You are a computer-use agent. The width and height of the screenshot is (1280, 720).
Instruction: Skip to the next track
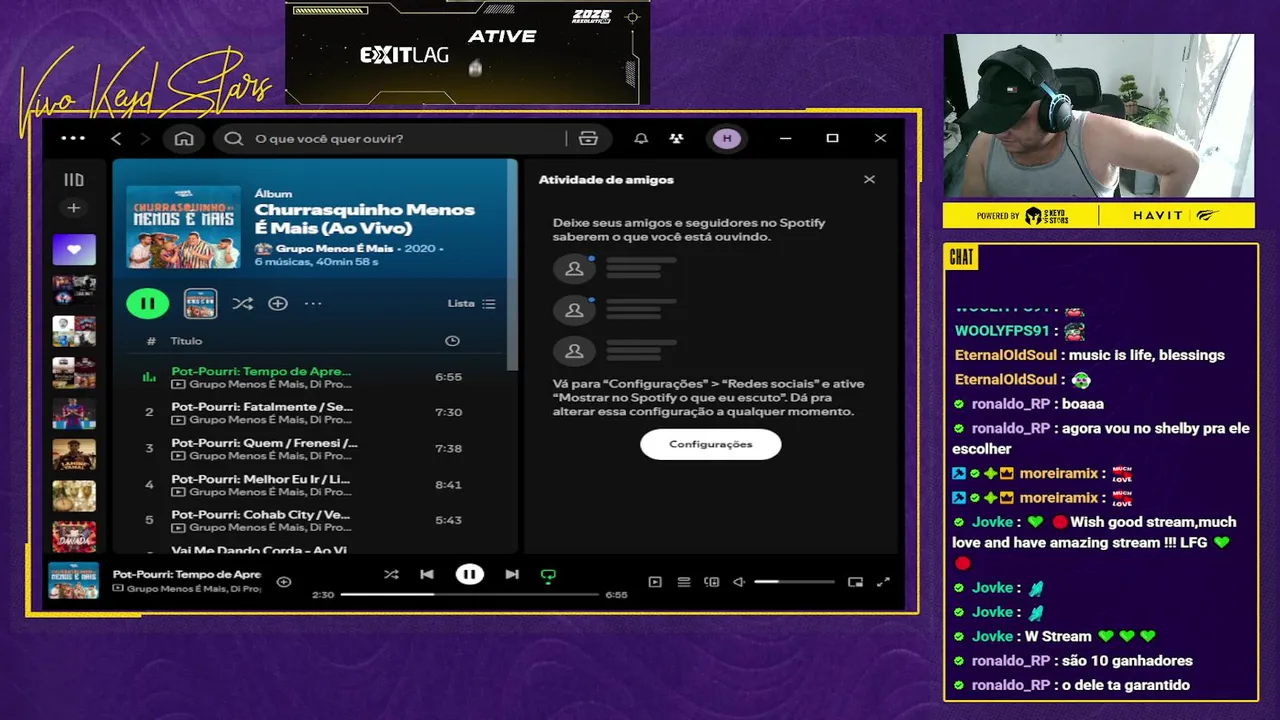click(512, 574)
